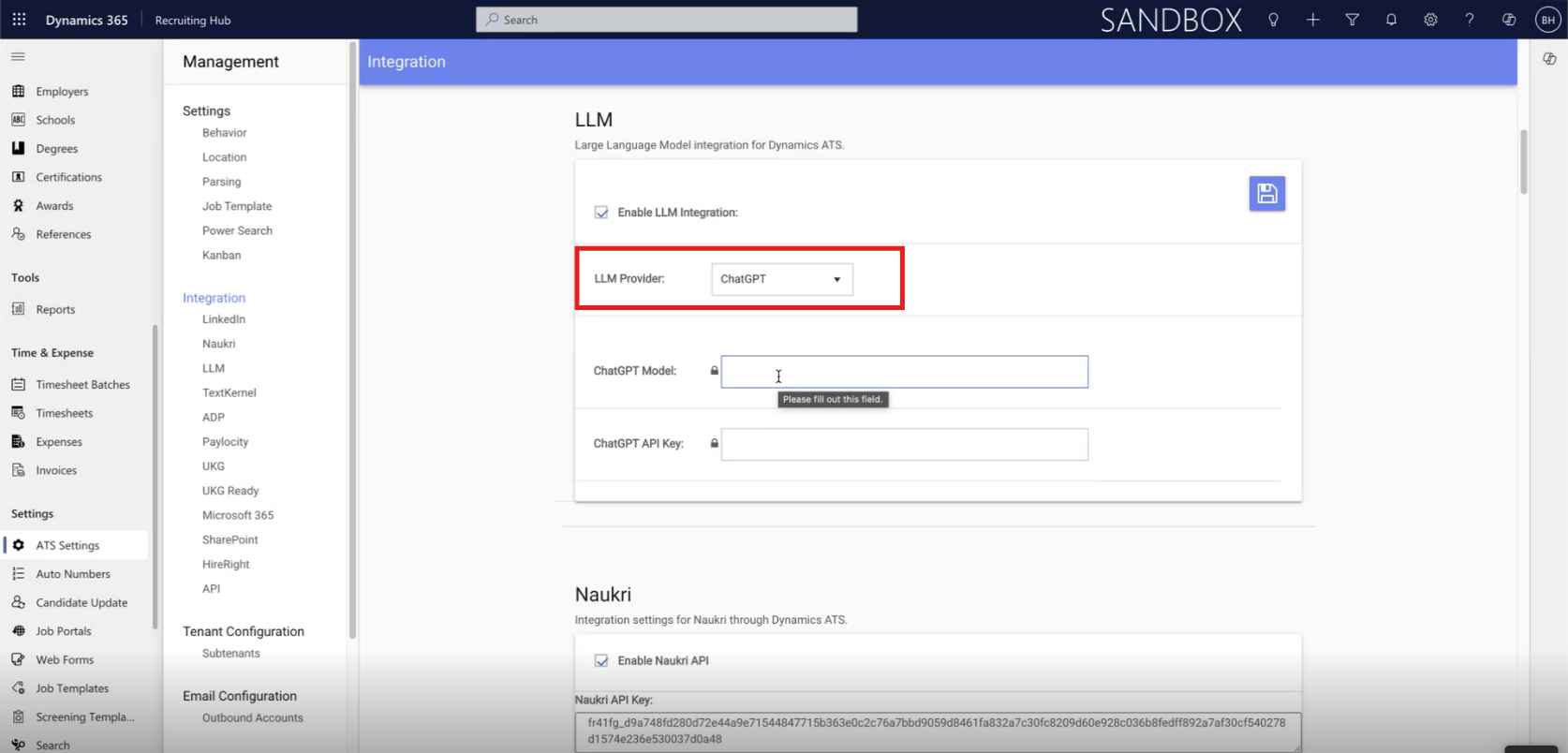Click the Employers icon in the sidebar
1568x753 pixels.
tap(18, 91)
